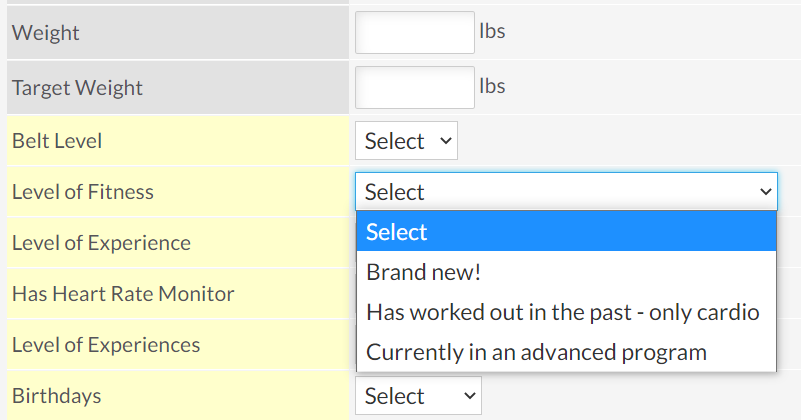Click the Level of Experience label

click(x=101, y=243)
